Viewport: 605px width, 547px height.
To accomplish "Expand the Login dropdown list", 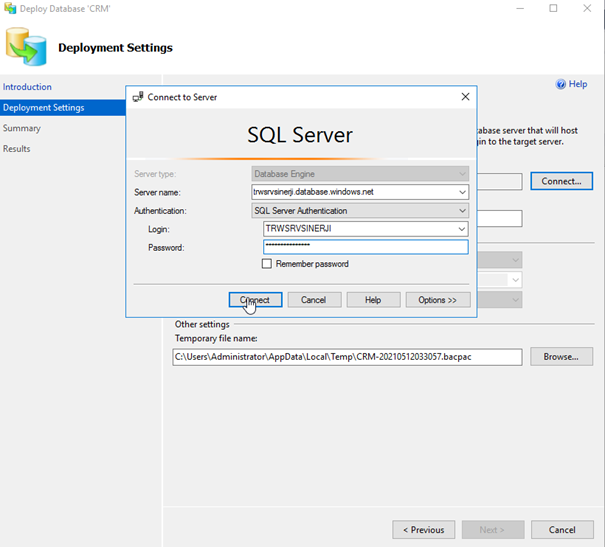I will tap(461, 229).
